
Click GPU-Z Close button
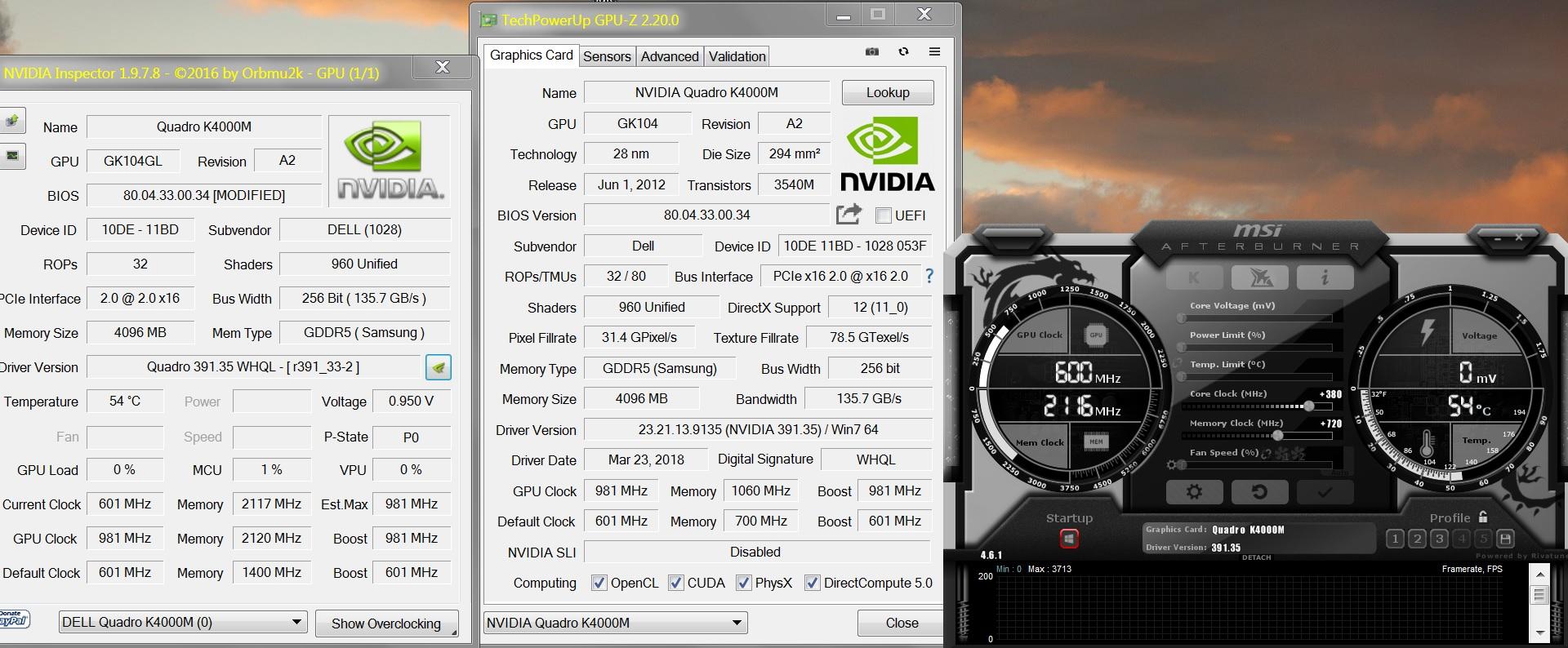point(902,623)
